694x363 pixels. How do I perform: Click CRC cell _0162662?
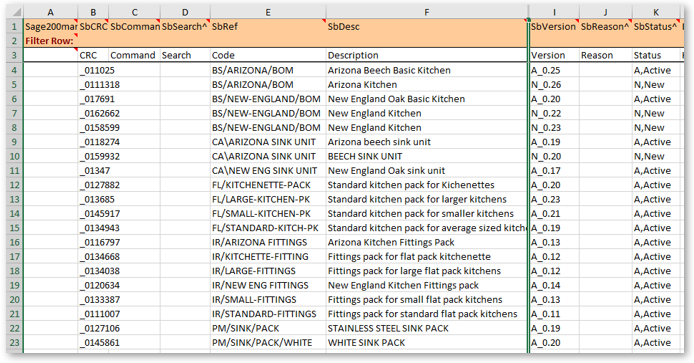pyautogui.click(x=93, y=113)
